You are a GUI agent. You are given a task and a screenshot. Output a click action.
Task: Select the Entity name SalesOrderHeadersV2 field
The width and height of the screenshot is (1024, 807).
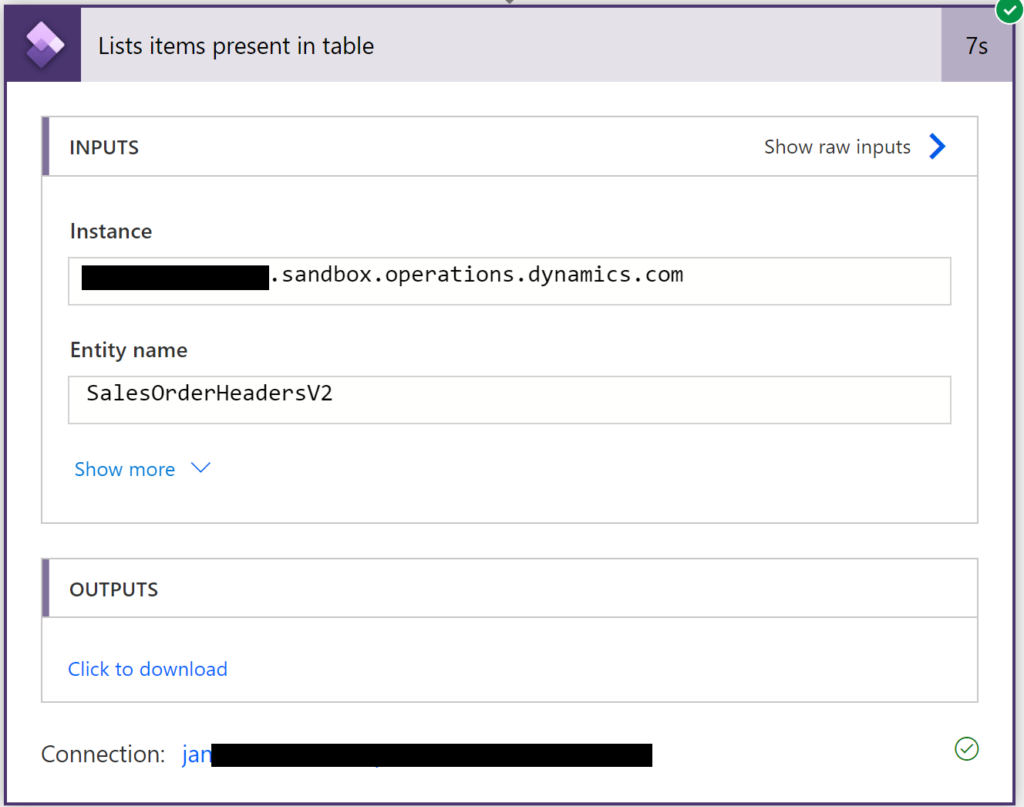tap(509, 400)
